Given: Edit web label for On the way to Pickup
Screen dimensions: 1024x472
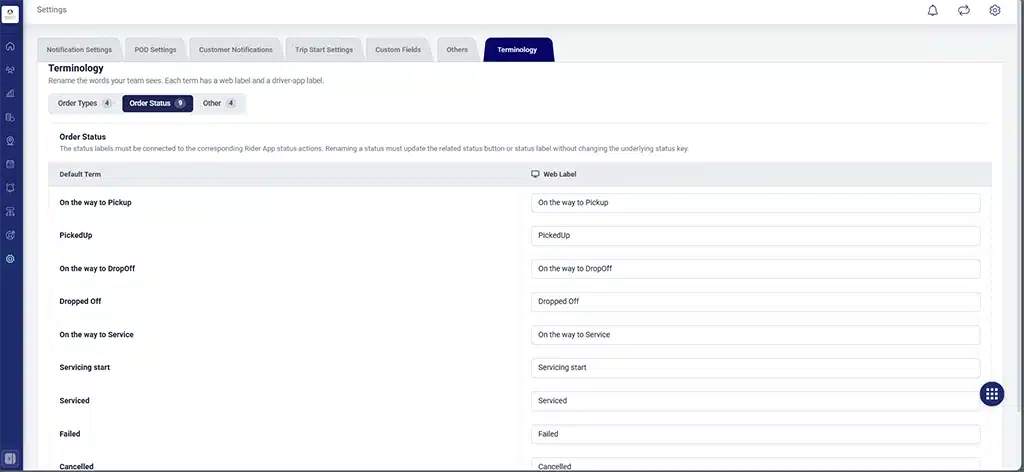Looking at the screenshot, I should 756,202.
